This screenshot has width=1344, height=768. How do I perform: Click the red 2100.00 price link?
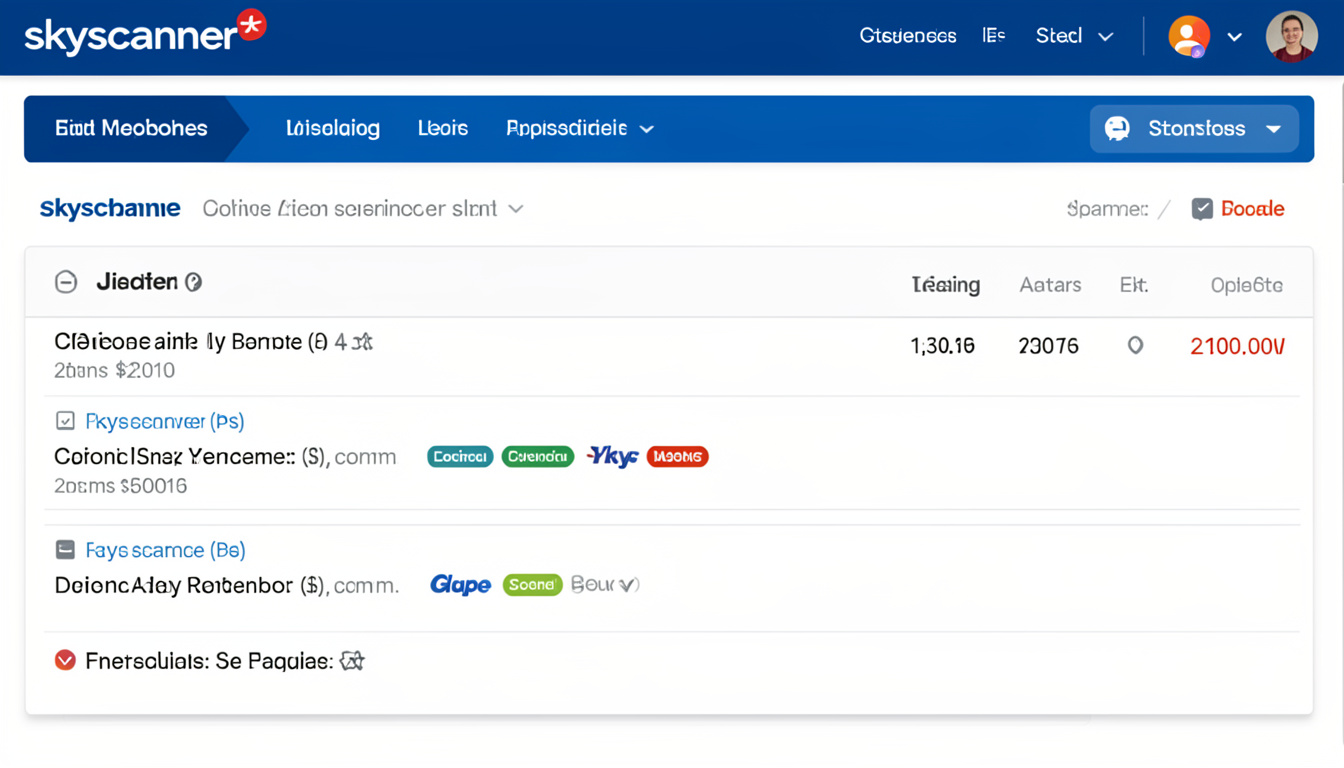[x=1237, y=347]
